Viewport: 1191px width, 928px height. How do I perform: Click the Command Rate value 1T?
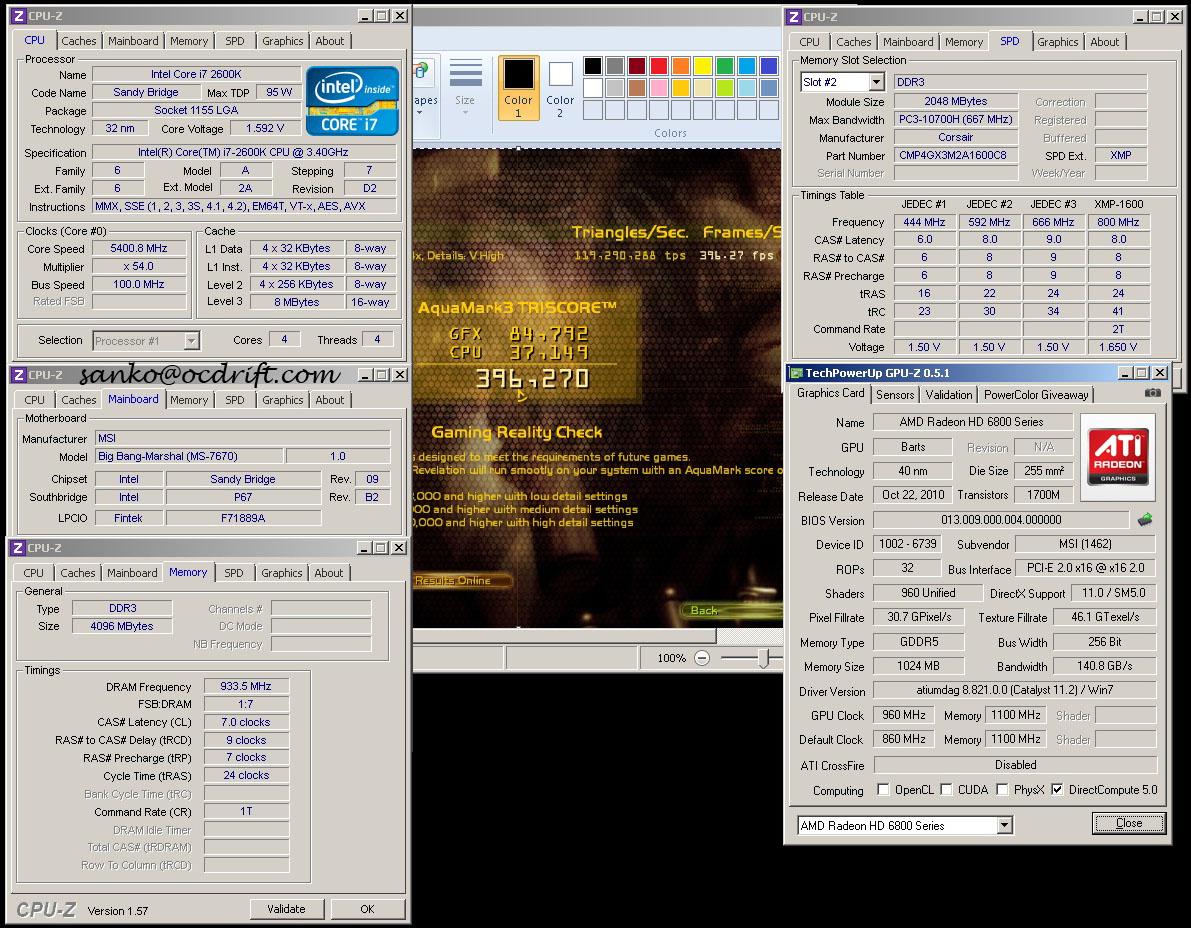(246, 811)
